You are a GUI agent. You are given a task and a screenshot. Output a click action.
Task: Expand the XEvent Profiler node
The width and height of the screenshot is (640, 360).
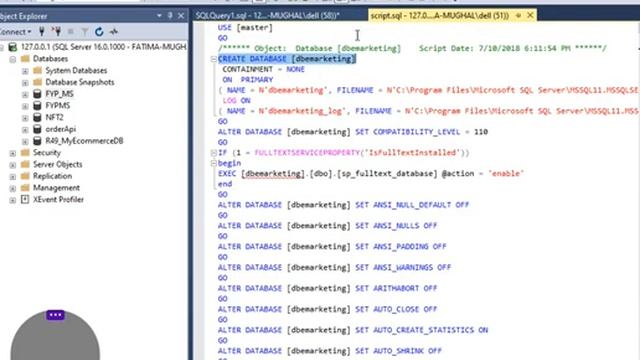[x=13, y=200]
